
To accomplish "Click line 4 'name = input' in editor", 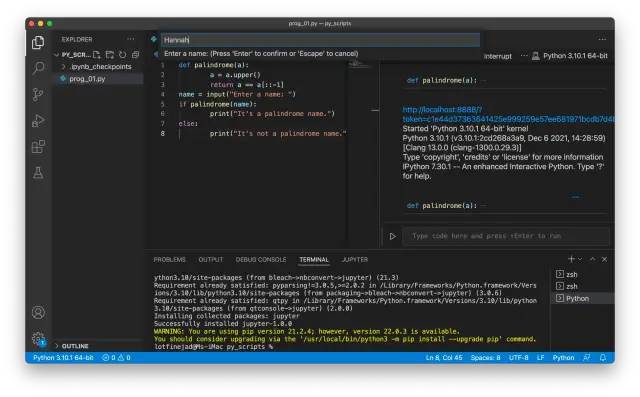I will coord(237,94).
